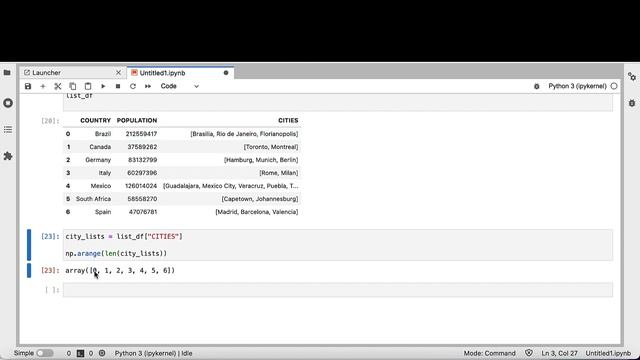Click Python 3 (ipykernel) kernel name button
This screenshot has height=360, width=640.
click(577, 86)
